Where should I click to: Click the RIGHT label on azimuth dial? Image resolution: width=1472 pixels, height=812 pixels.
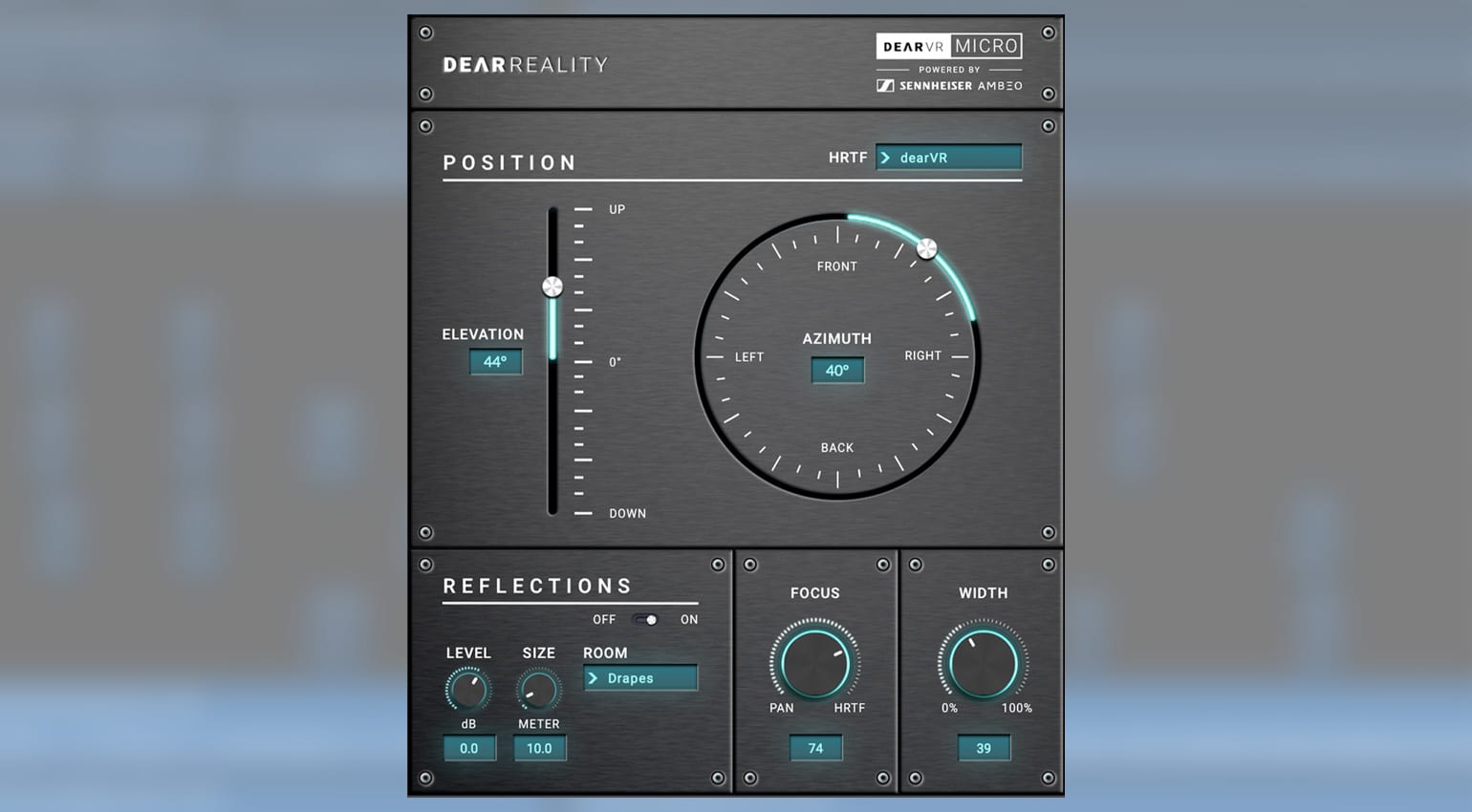click(x=923, y=356)
